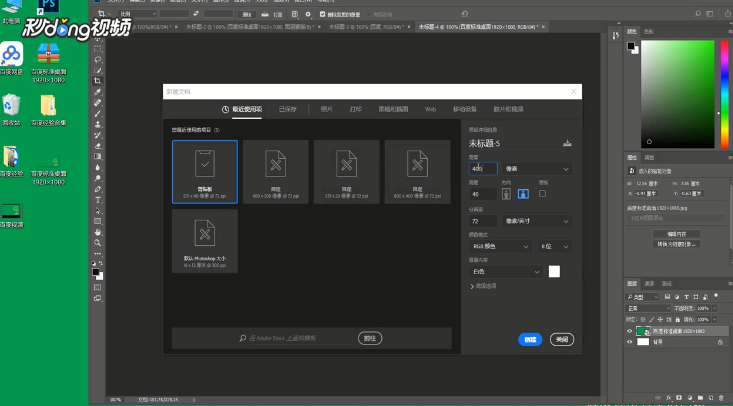This screenshot has height=406, width=733.
Task: Click the Change Screen Mode icon
Action: point(98,298)
